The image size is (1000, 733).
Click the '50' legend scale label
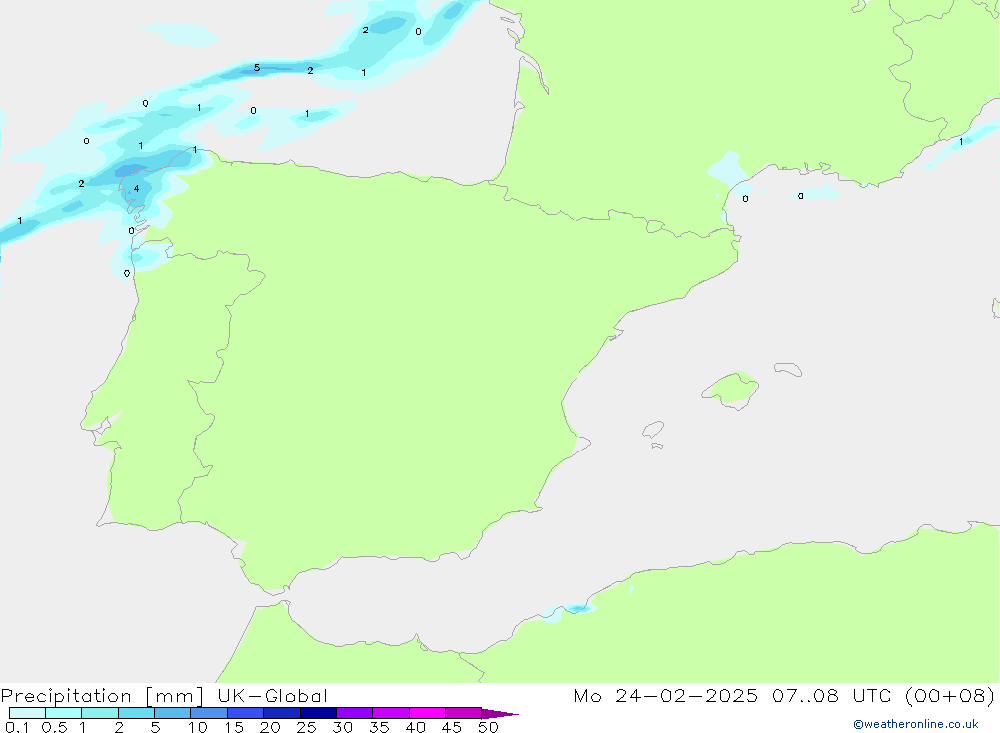(488, 727)
